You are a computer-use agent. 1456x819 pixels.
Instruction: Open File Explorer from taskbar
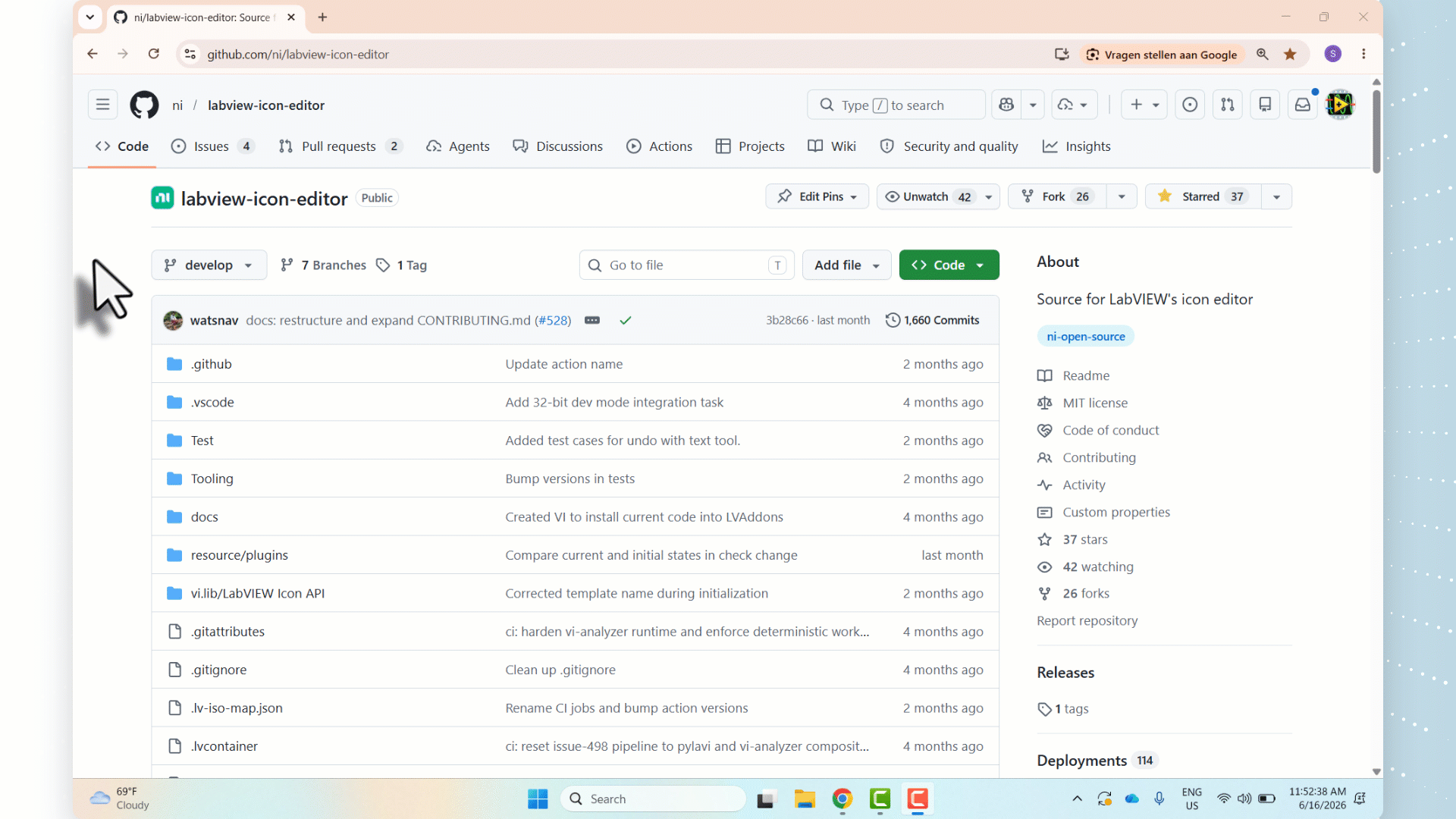tap(805, 799)
